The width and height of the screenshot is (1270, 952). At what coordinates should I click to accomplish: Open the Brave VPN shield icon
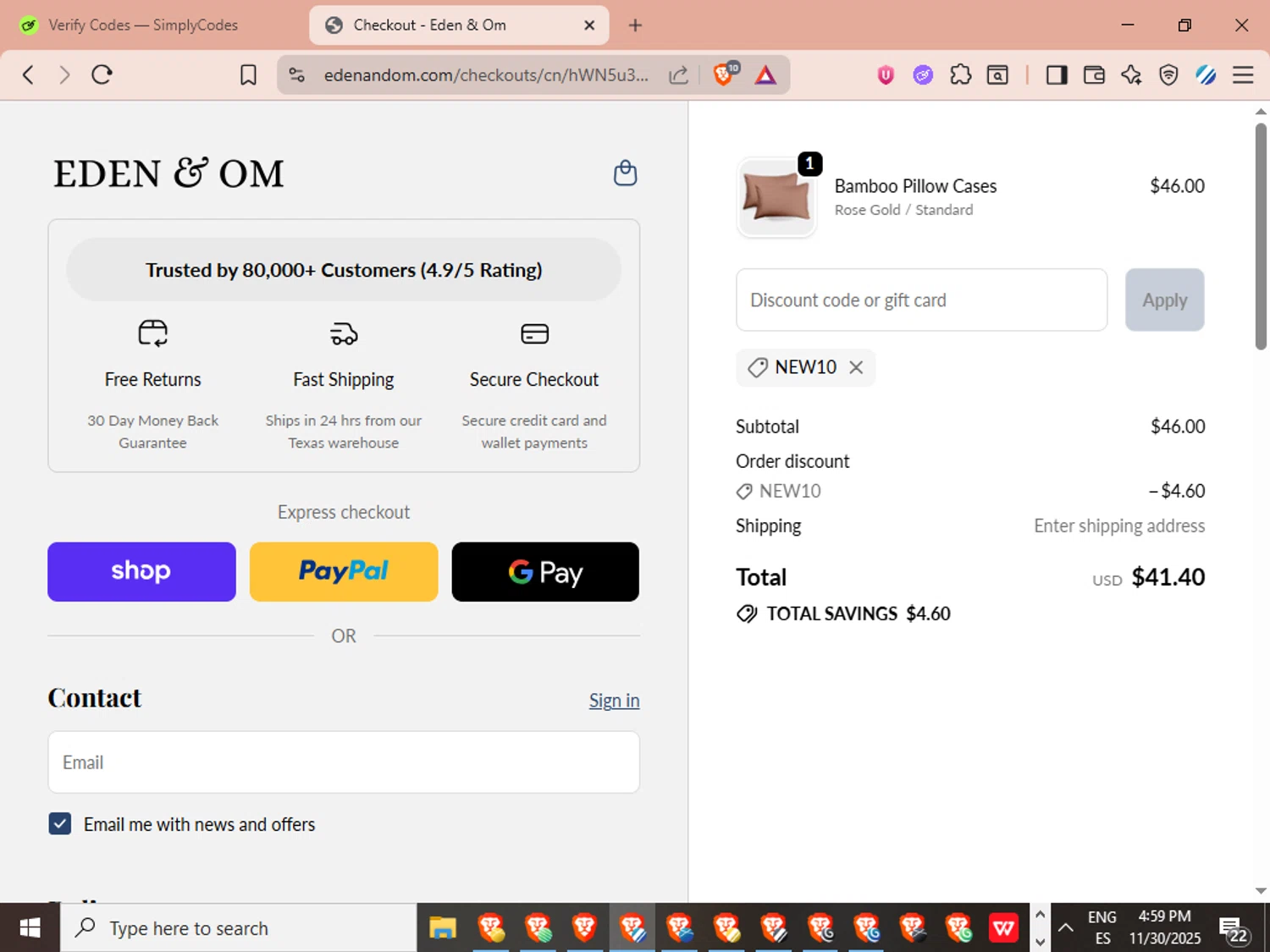pos(1168,74)
